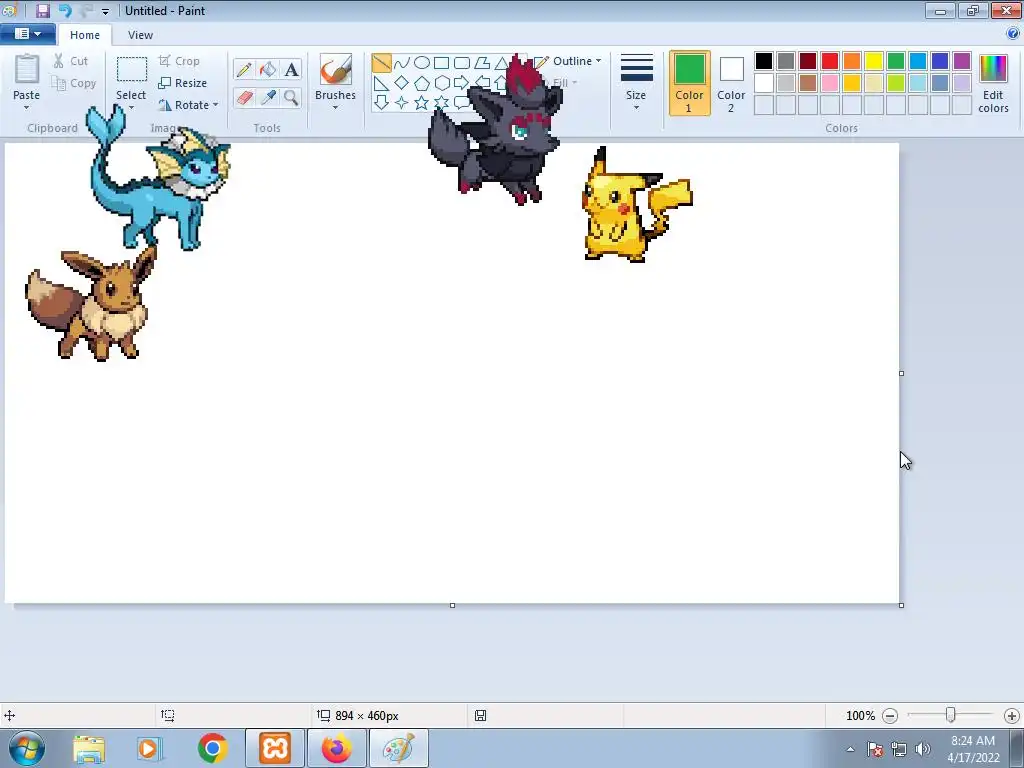Click the rectangular Select tool icon

(x=131, y=70)
